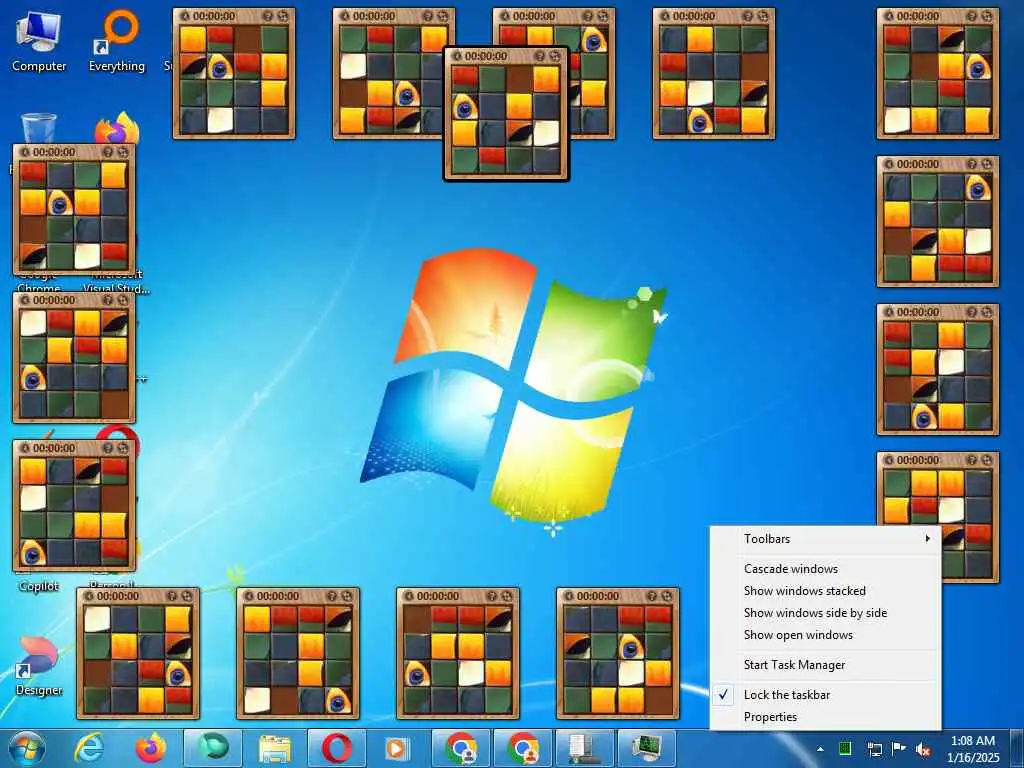Click the pause timer icon on the black-outlined puzzle gadget
The height and width of the screenshot is (768, 1024).
point(457,56)
